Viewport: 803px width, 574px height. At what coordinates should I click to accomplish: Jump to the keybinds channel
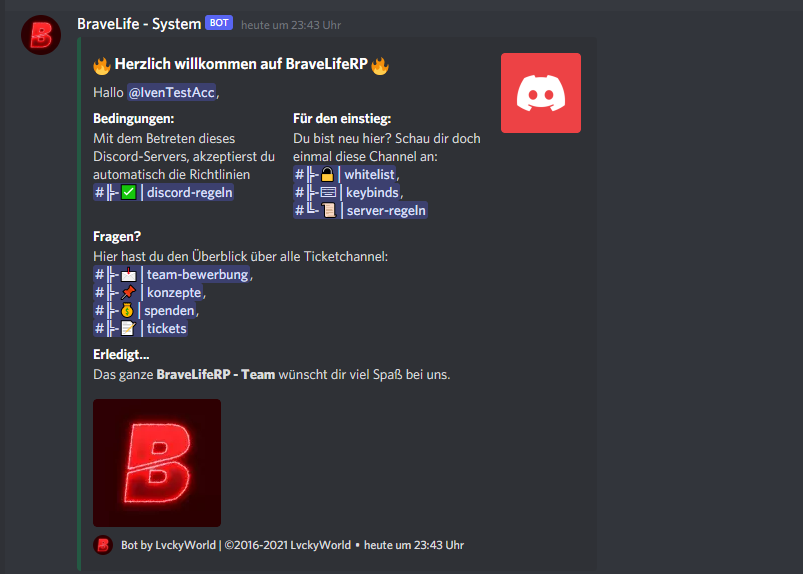click(346, 193)
